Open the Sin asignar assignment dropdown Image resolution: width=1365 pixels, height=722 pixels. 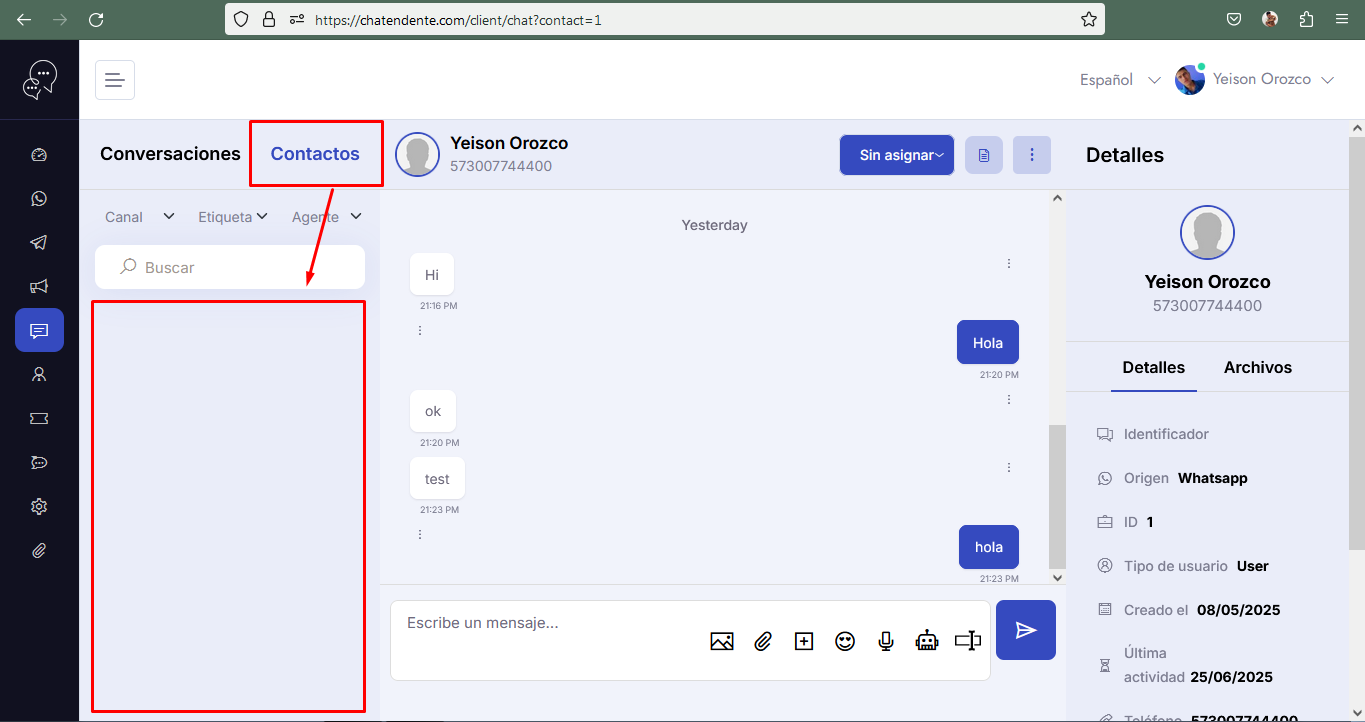click(897, 155)
